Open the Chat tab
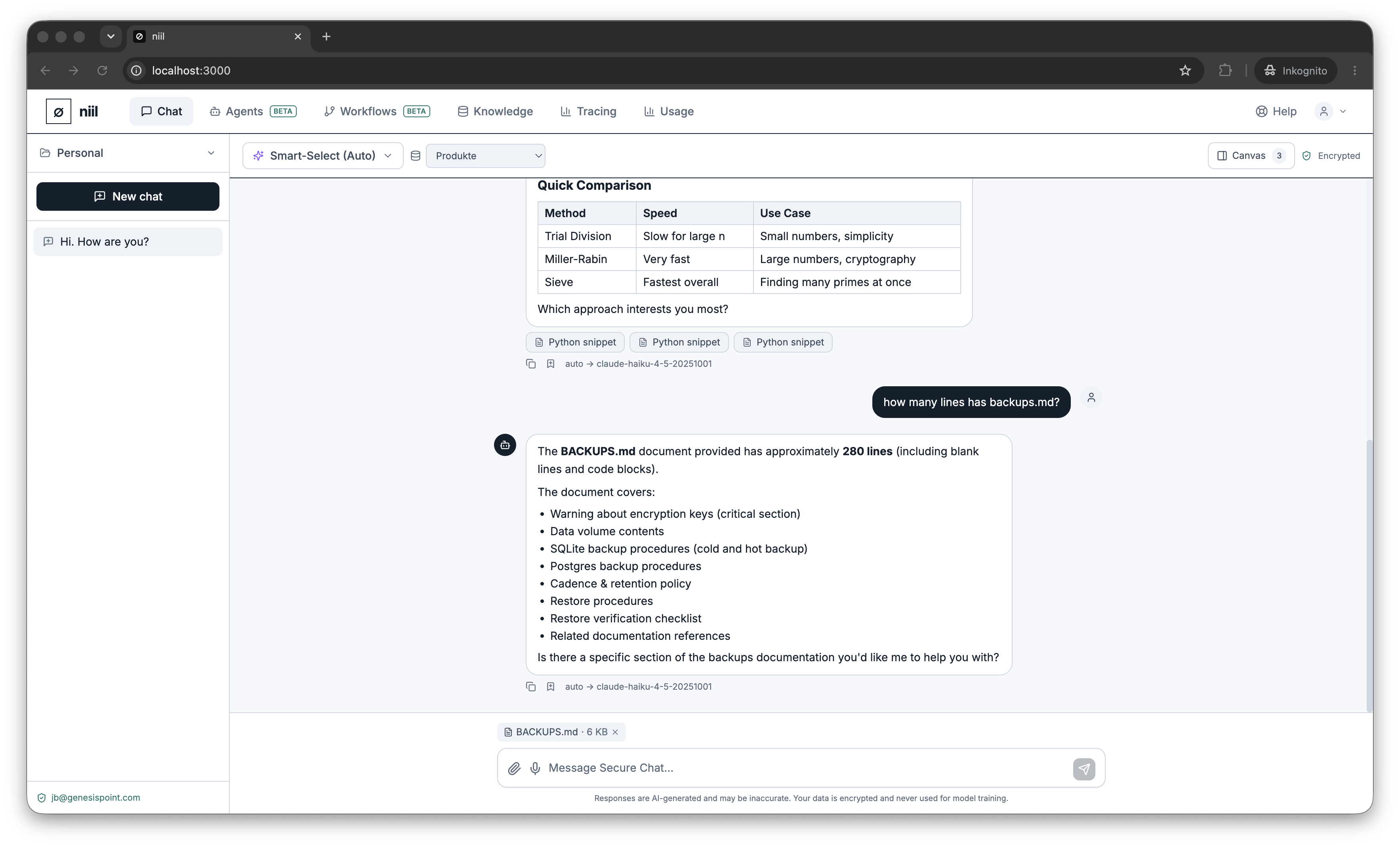 point(161,111)
